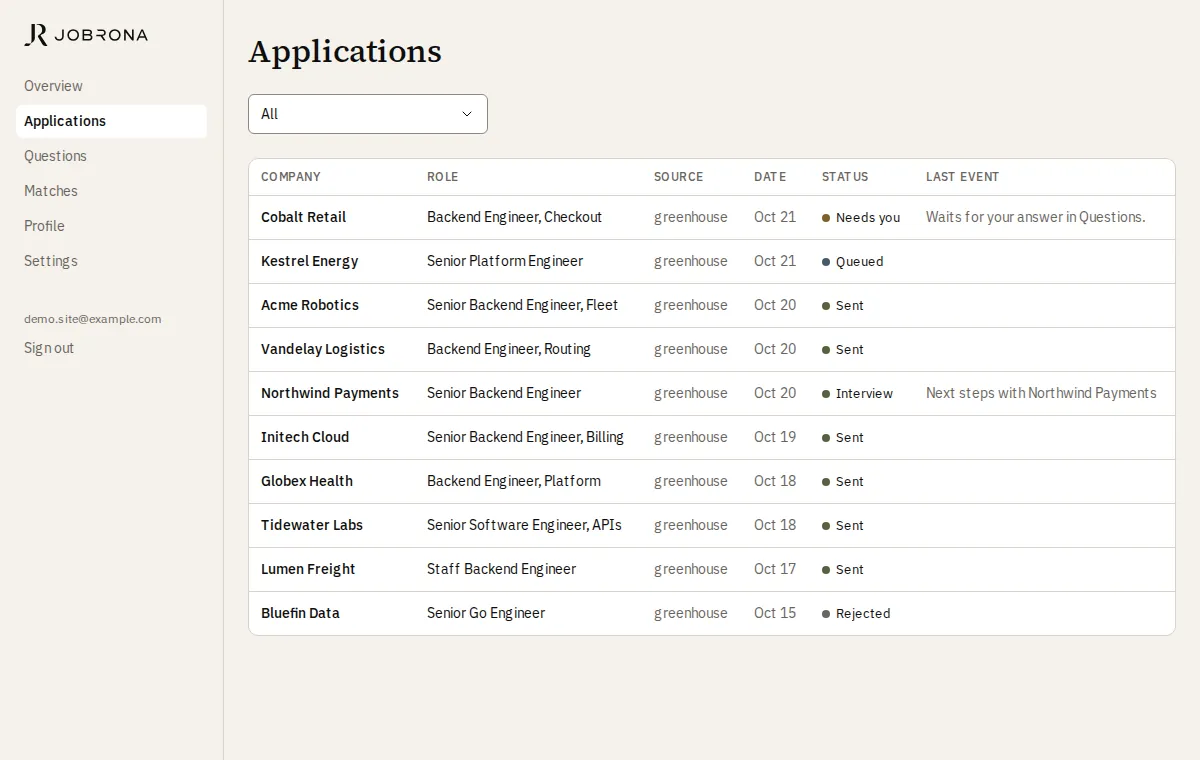Sign out of the account
The width and height of the screenshot is (1200, 760).
(x=49, y=348)
